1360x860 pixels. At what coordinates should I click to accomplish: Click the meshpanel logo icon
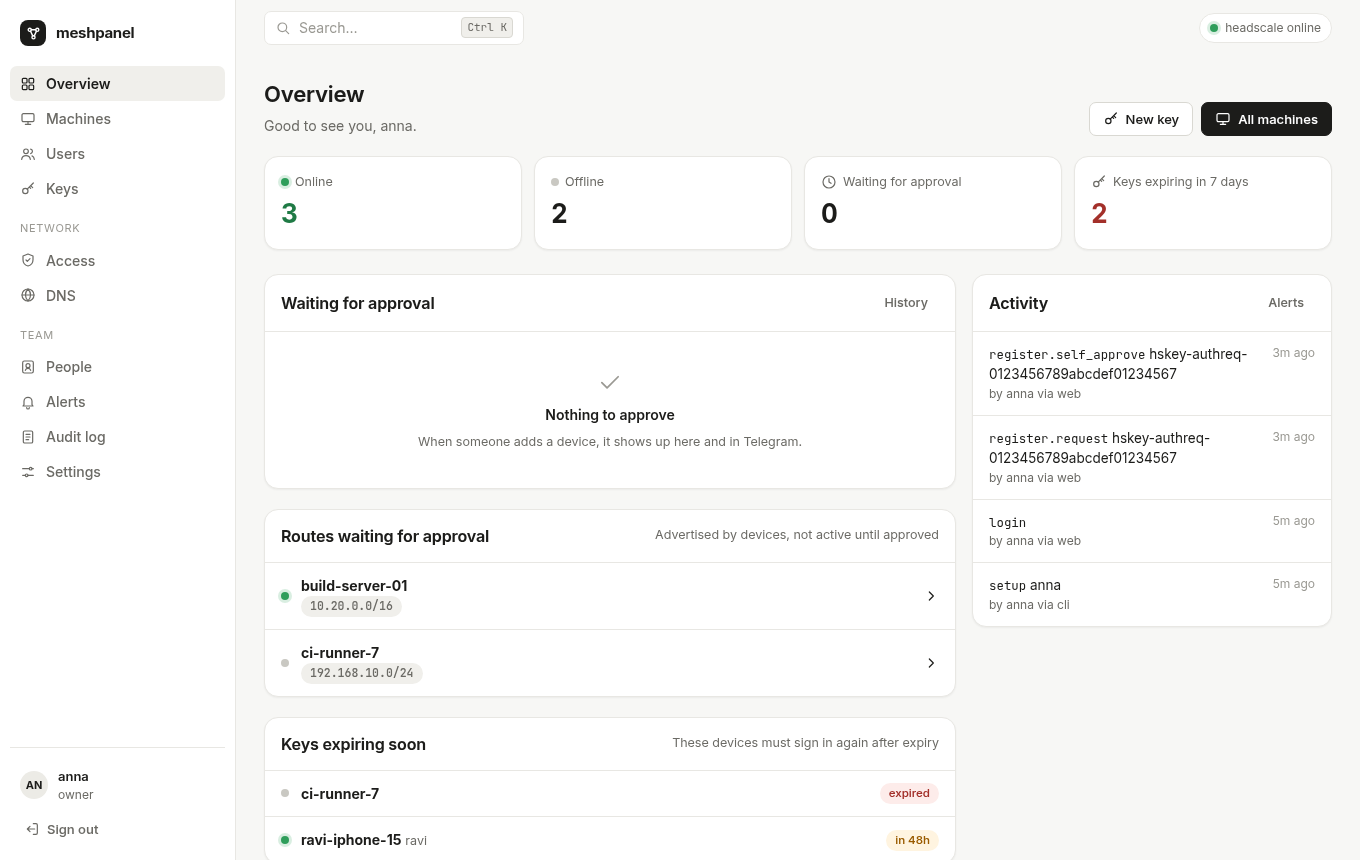(33, 33)
